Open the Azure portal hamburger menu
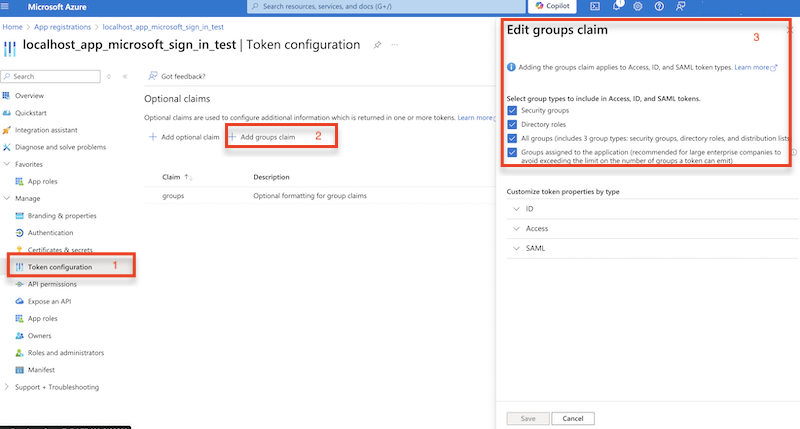Screen dimensions: 800x429 [x=5, y=7]
